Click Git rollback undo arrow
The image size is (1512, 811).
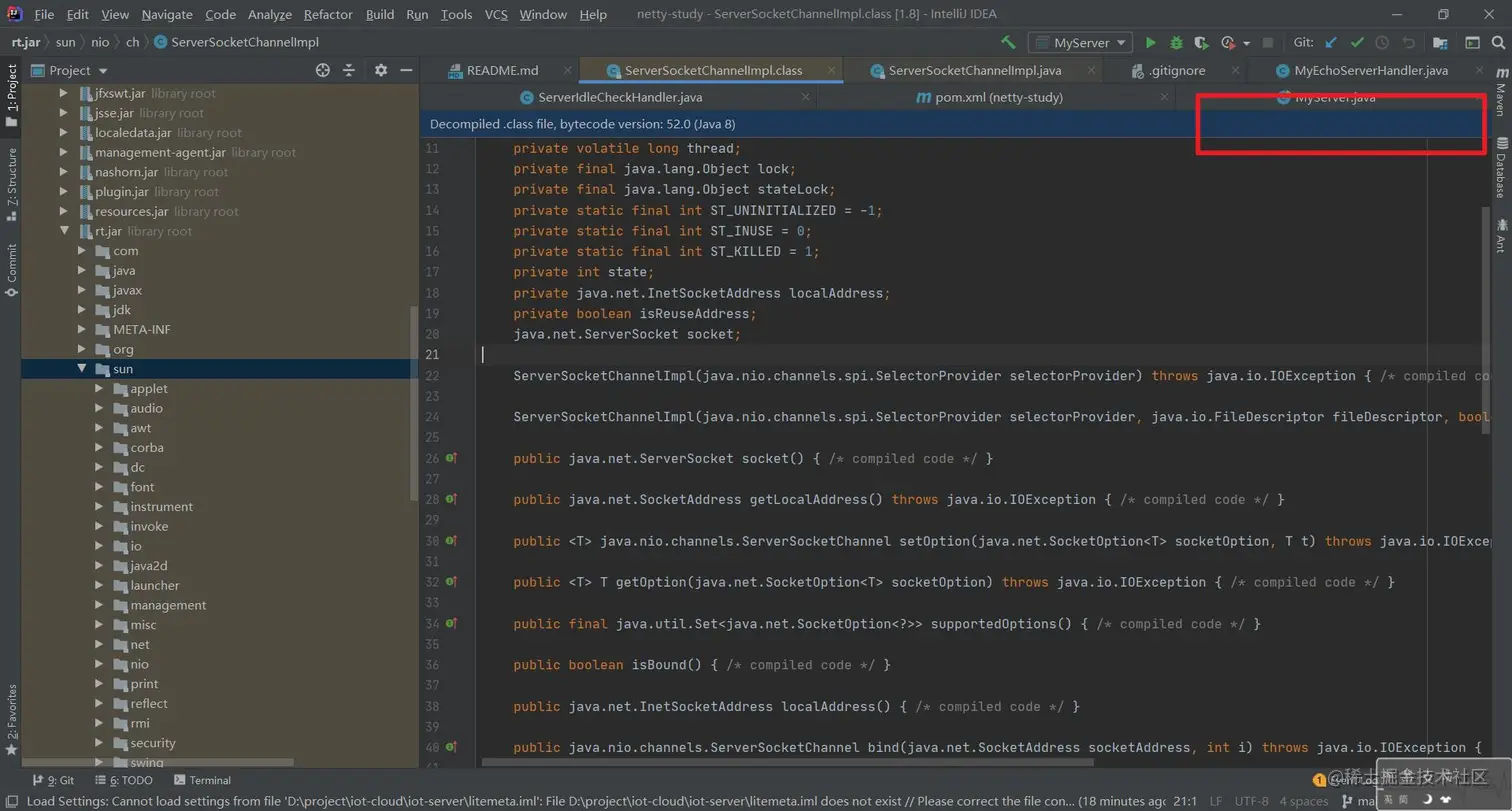click(1409, 43)
